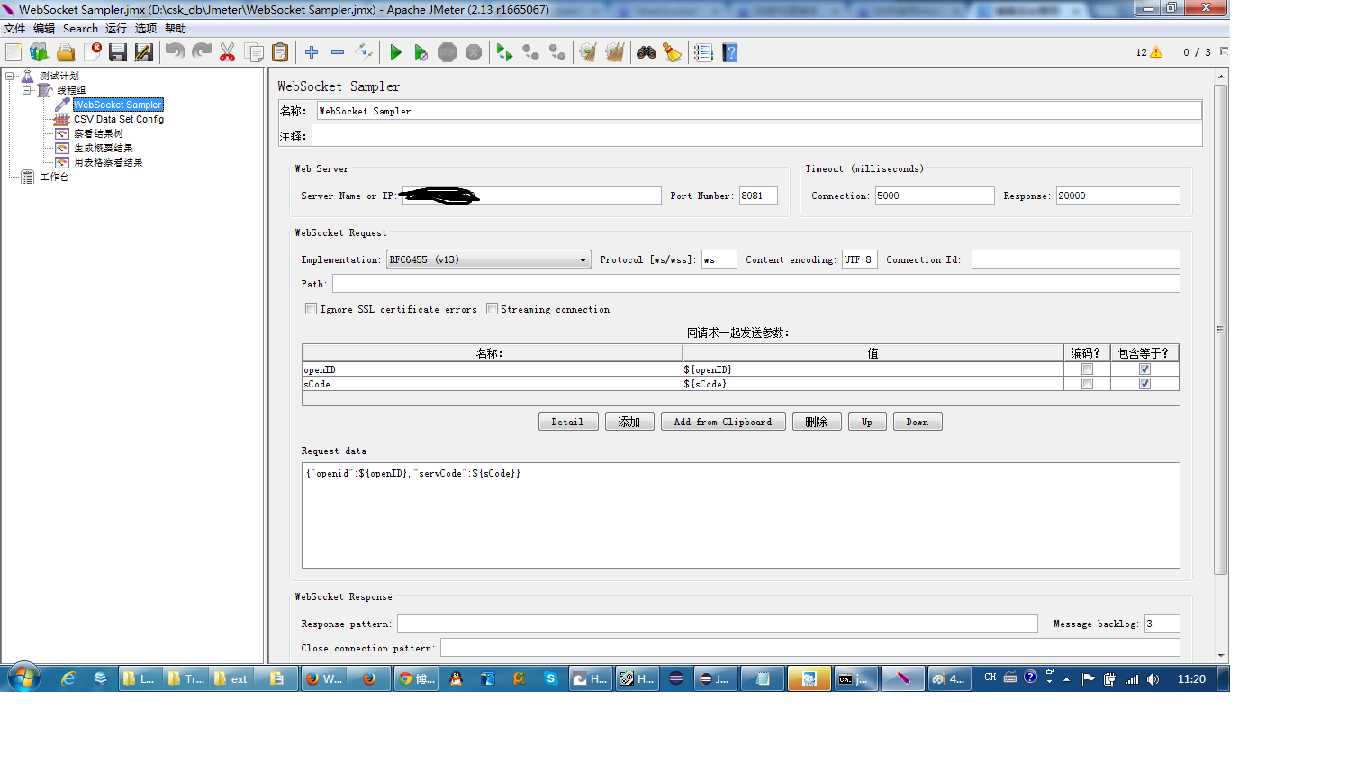The height and width of the screenshot is (768, 1366).
Task: Collapse the 线程组 tree node
Action: pos(27,90)
